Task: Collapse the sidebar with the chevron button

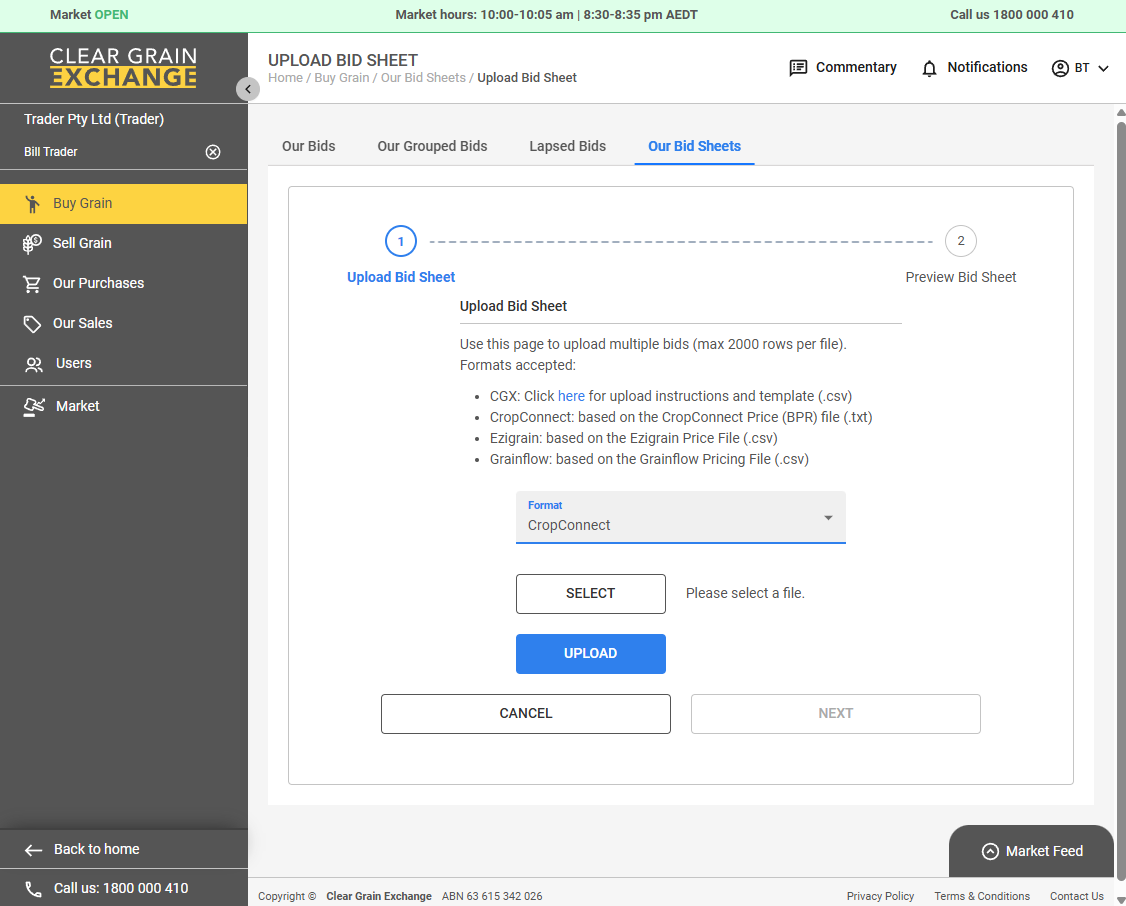Action: click(x=248, y=89)
